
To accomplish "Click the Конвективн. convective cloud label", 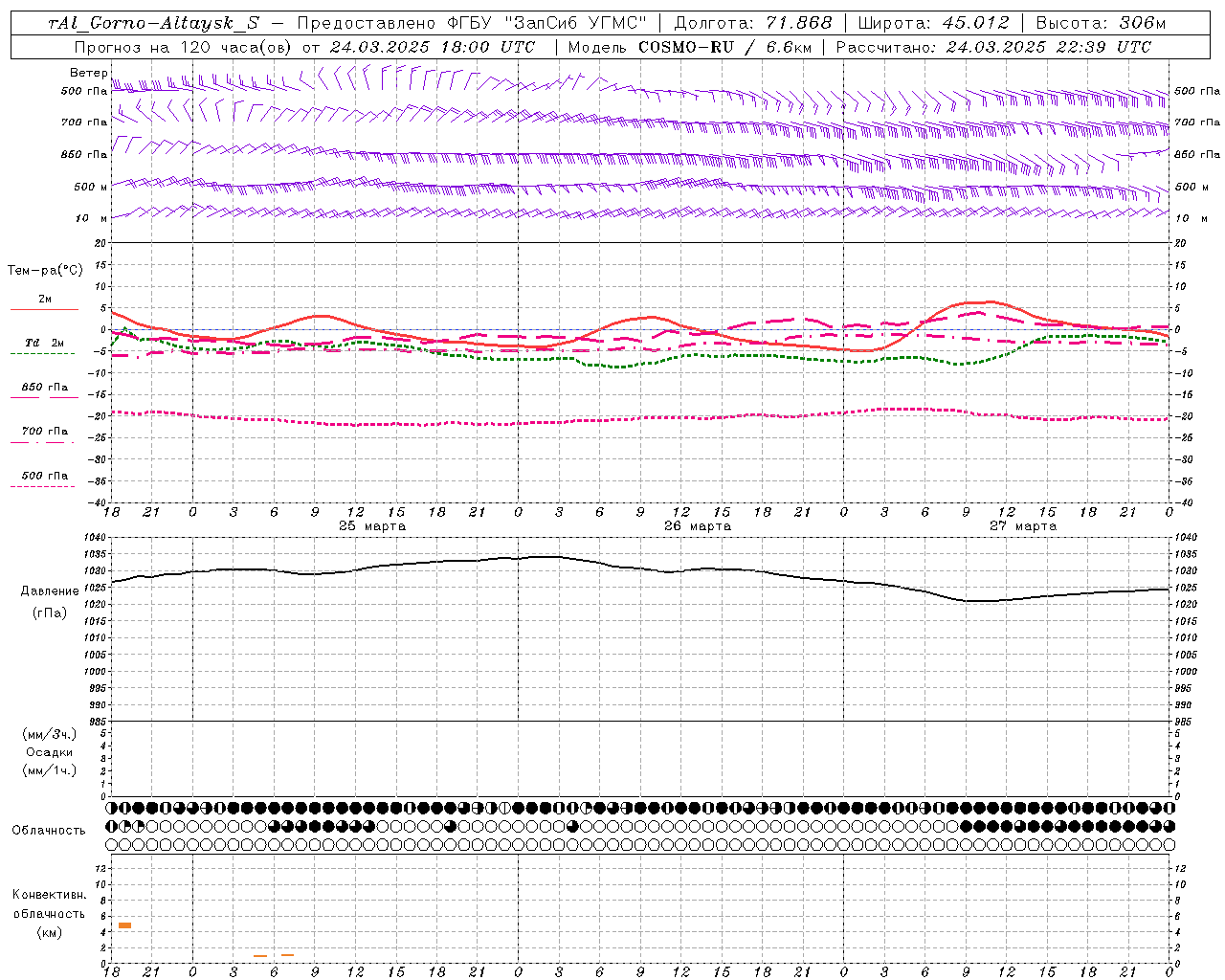I will click(50, 896).
